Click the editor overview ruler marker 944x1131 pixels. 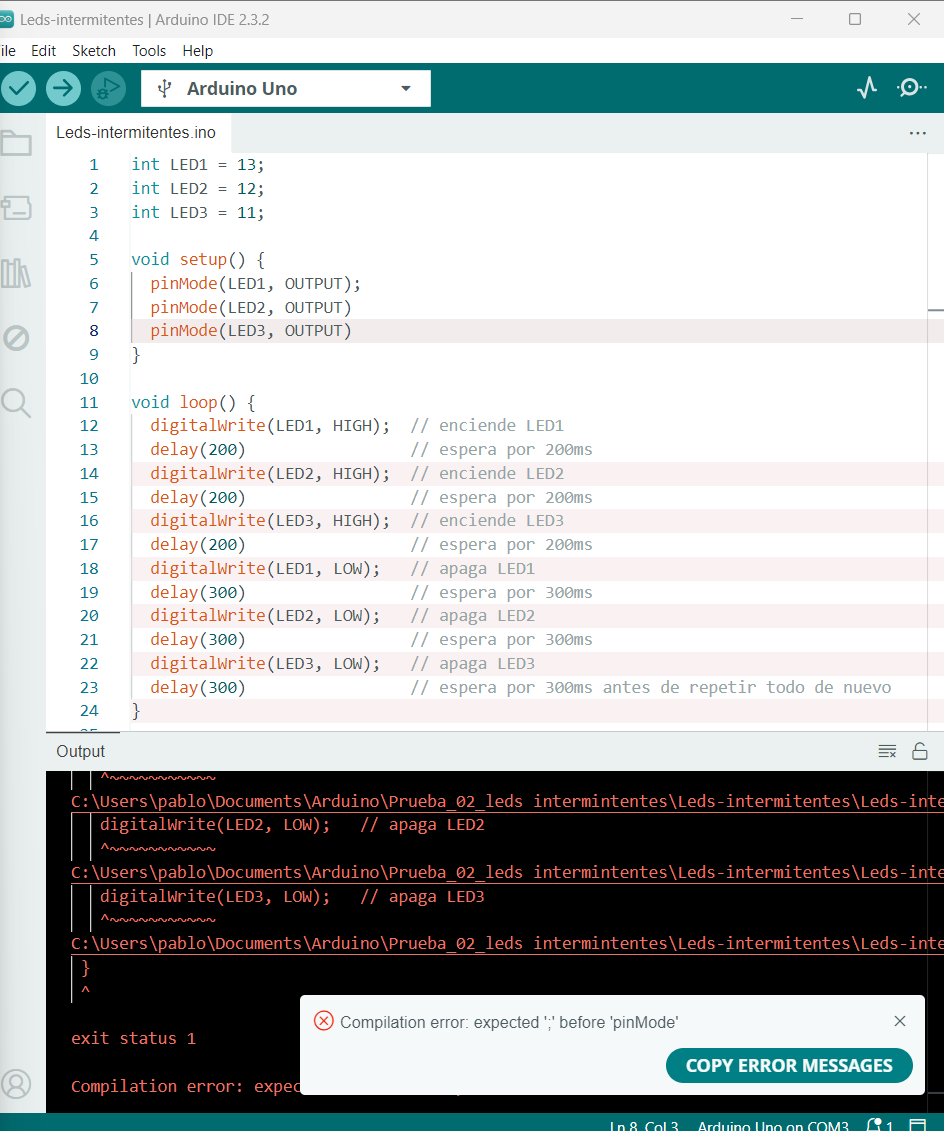pos(935,310)
